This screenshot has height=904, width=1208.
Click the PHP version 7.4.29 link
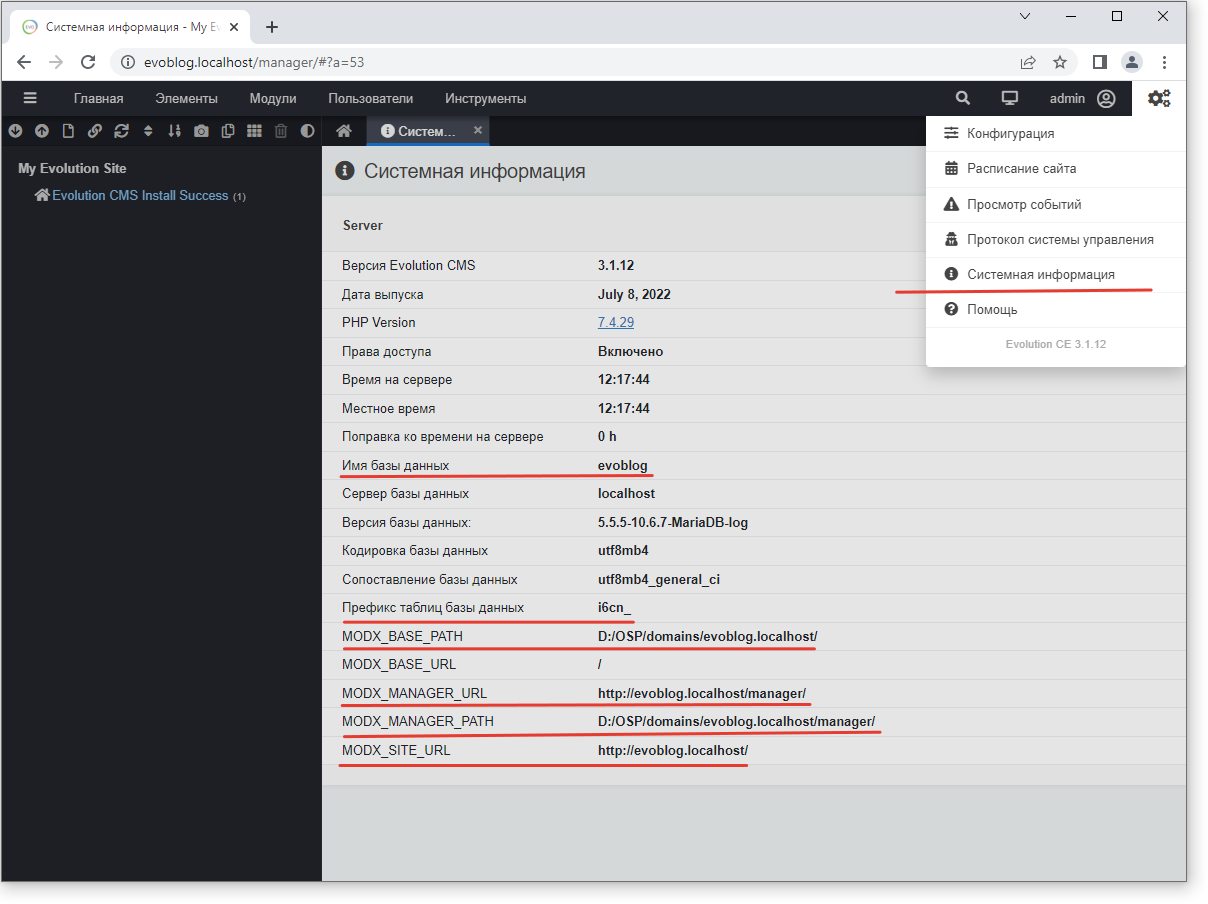(x=616, y=323)
